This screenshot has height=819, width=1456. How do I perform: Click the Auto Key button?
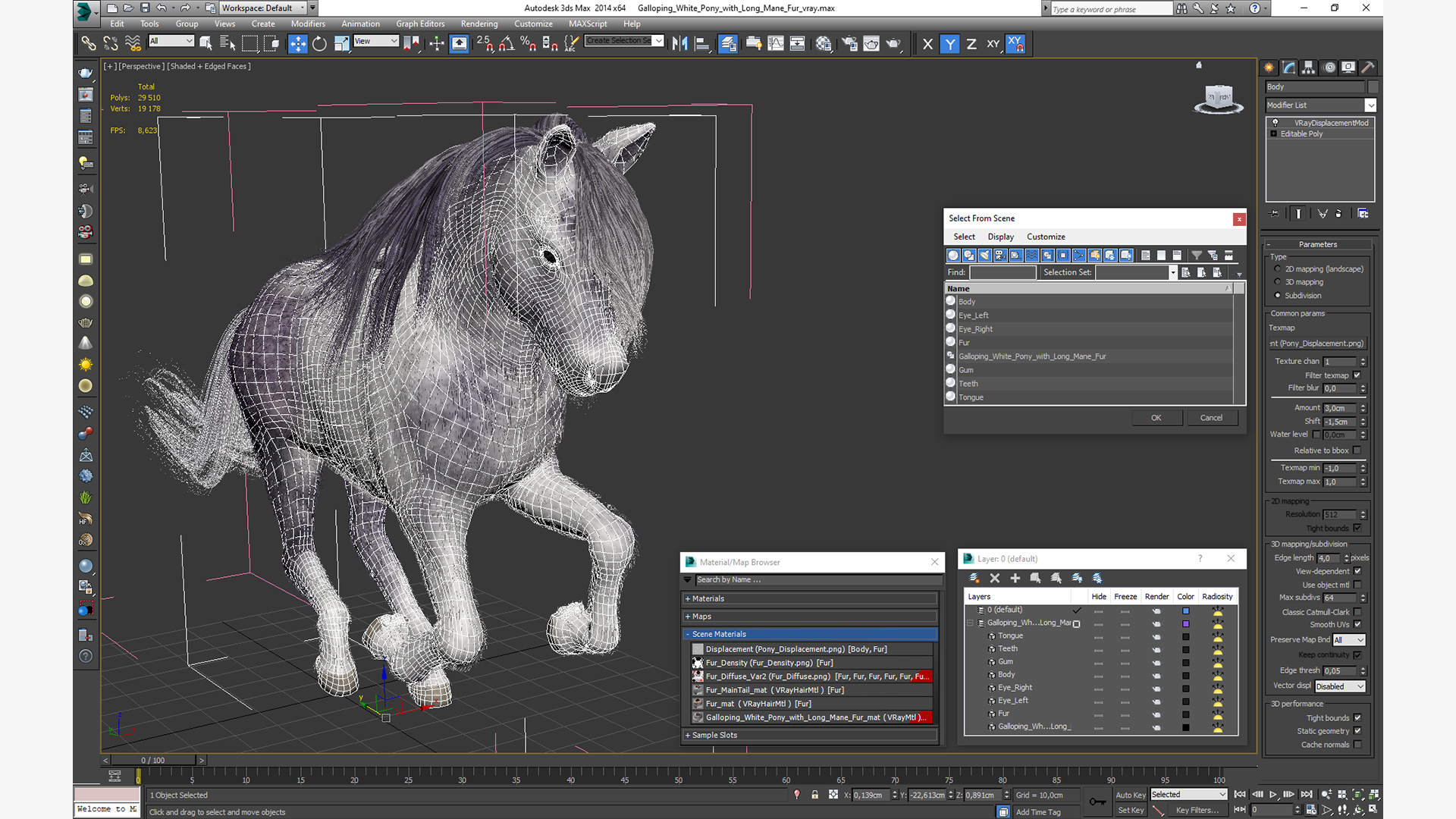tap(1130, 795)
